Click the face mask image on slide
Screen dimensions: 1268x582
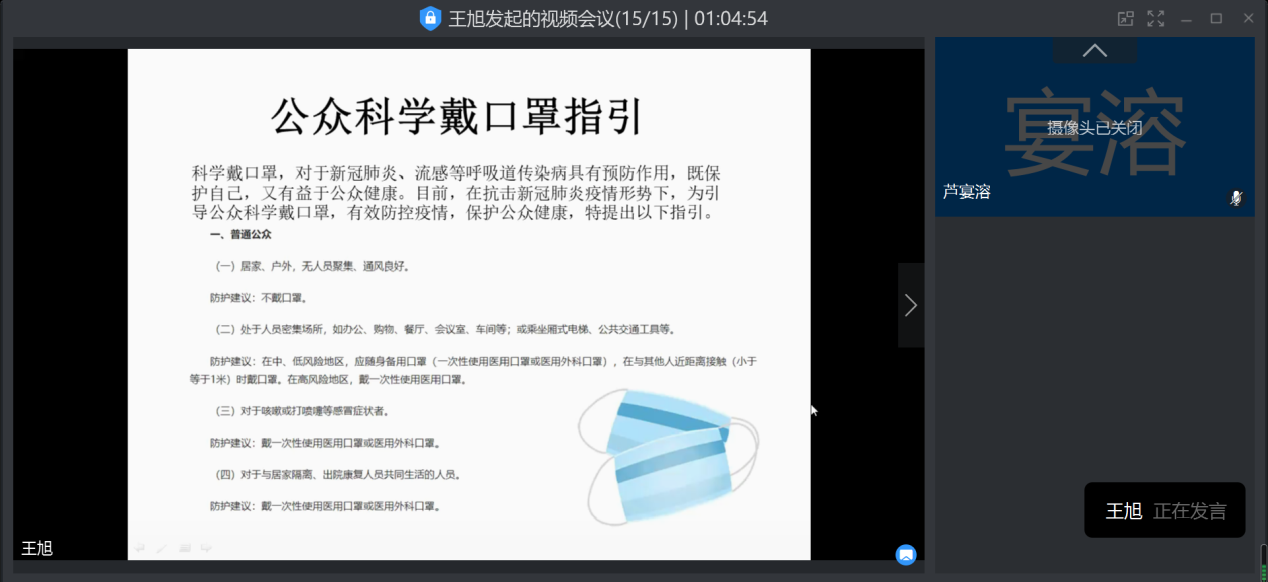pos(668,458)
